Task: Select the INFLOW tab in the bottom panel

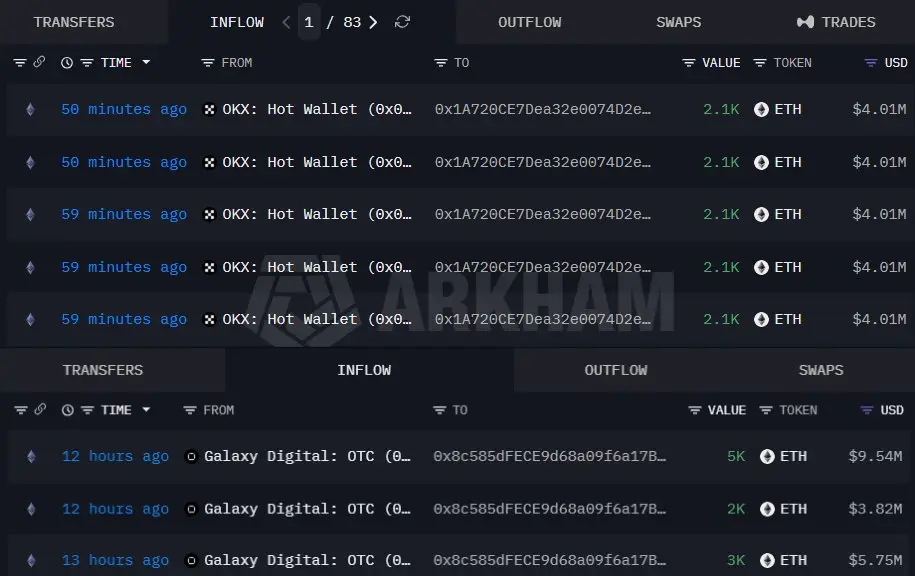Action: [x=364, y=370]
